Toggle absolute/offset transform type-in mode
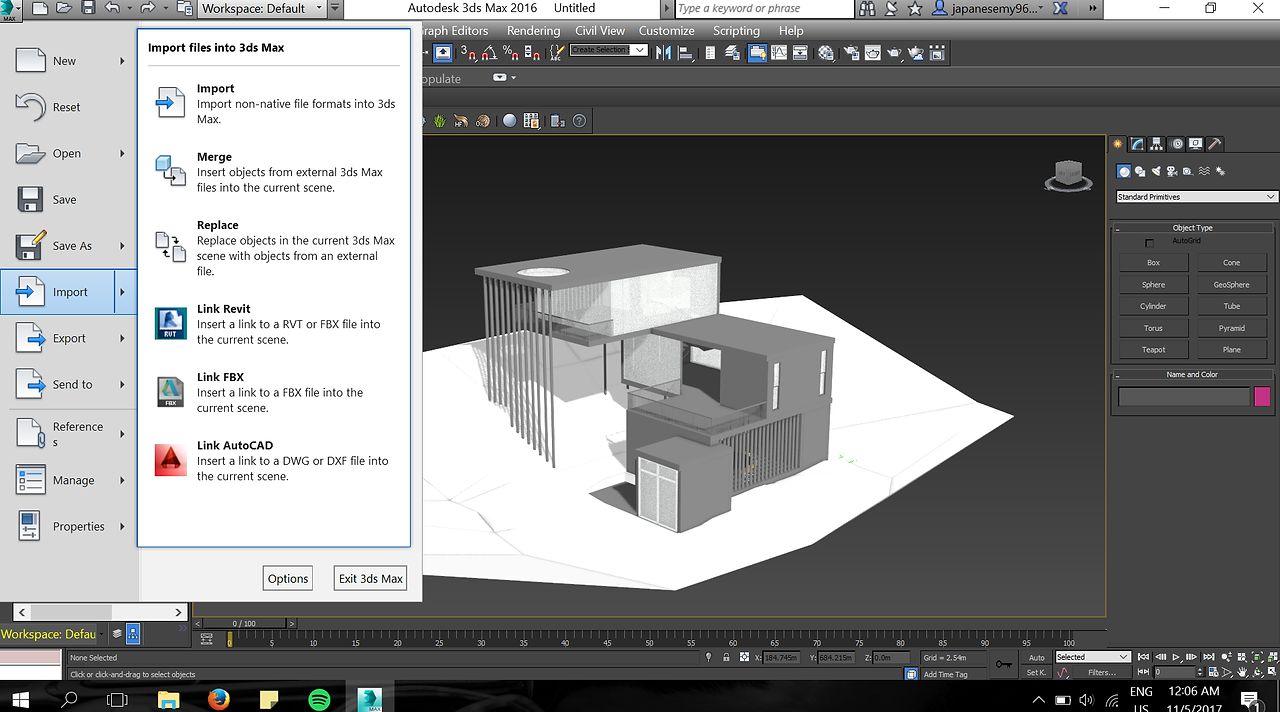The image size is (1280, 712). click(744, 657)
